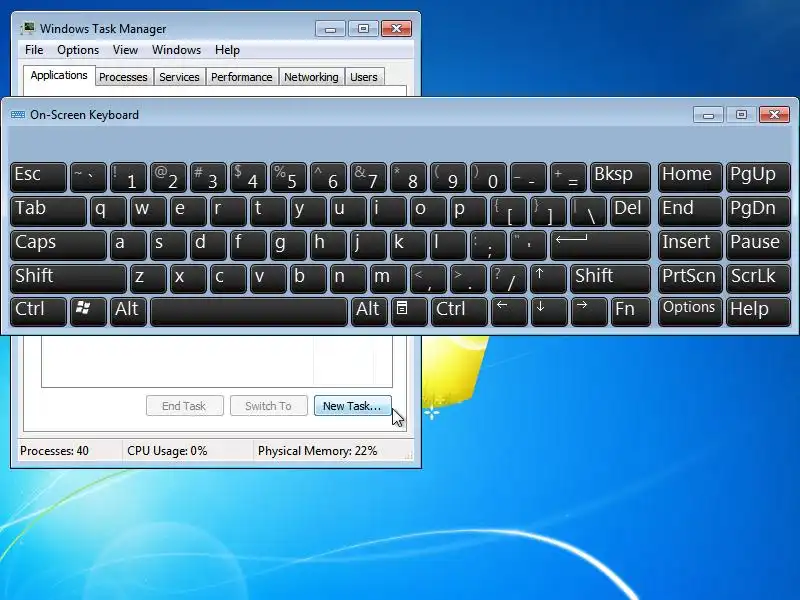This screenshot has width=800, height=600.
Task: Toggle the right Ctrl key
Action: pos(459,311)
